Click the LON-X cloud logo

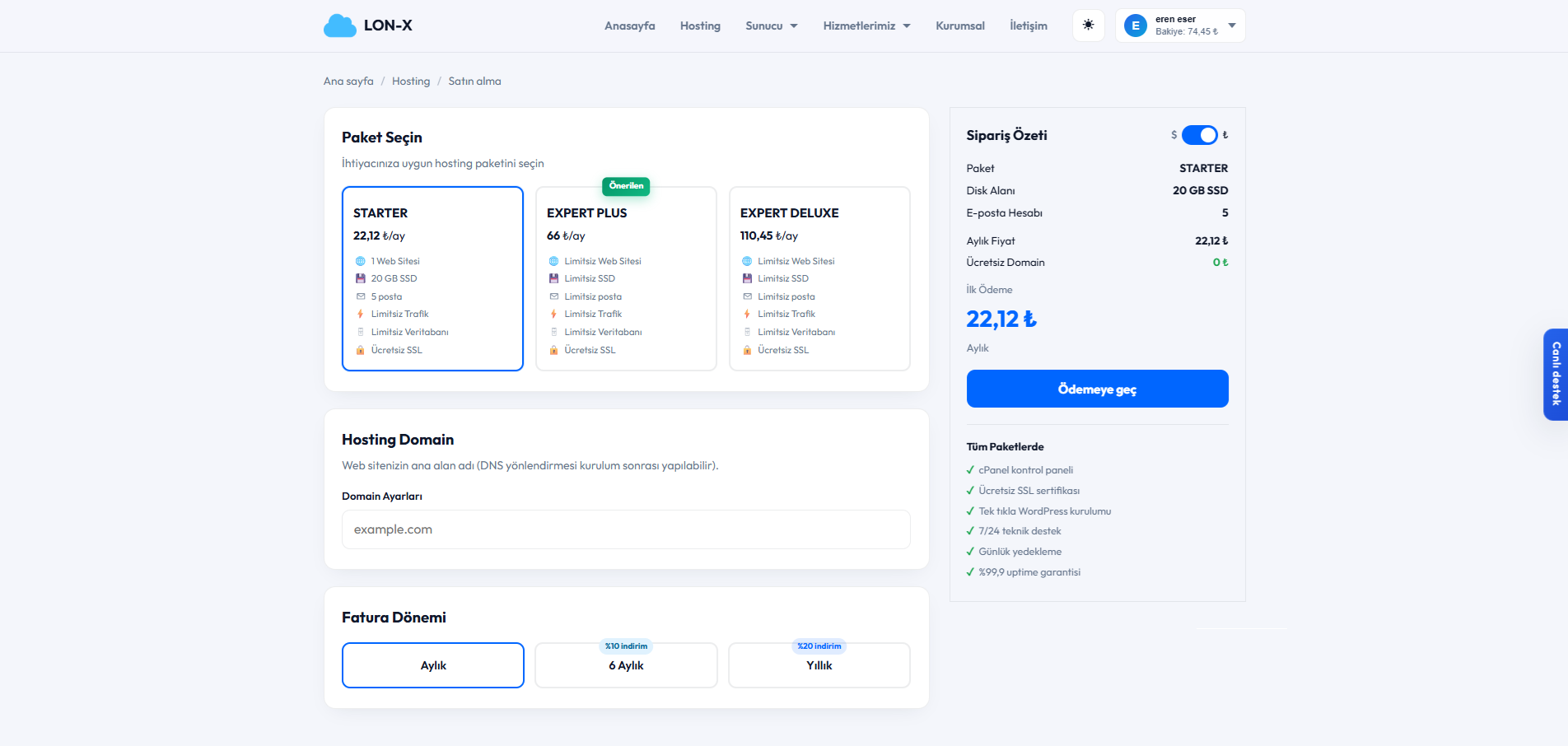(x=339, y=26)
